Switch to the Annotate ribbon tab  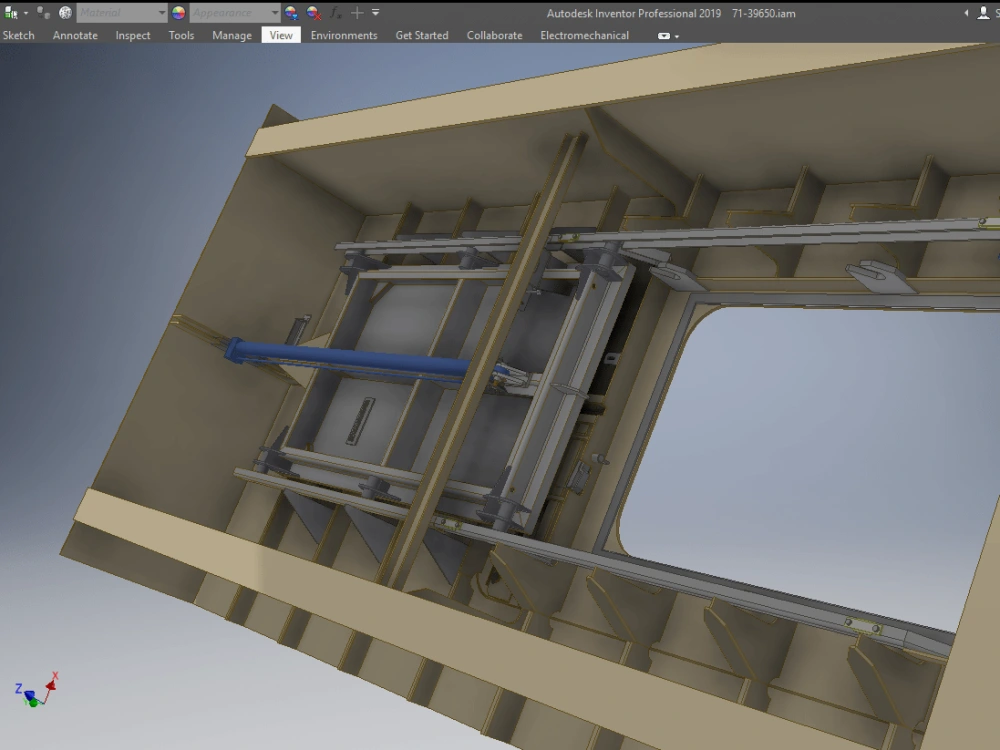tap(75, 35)
